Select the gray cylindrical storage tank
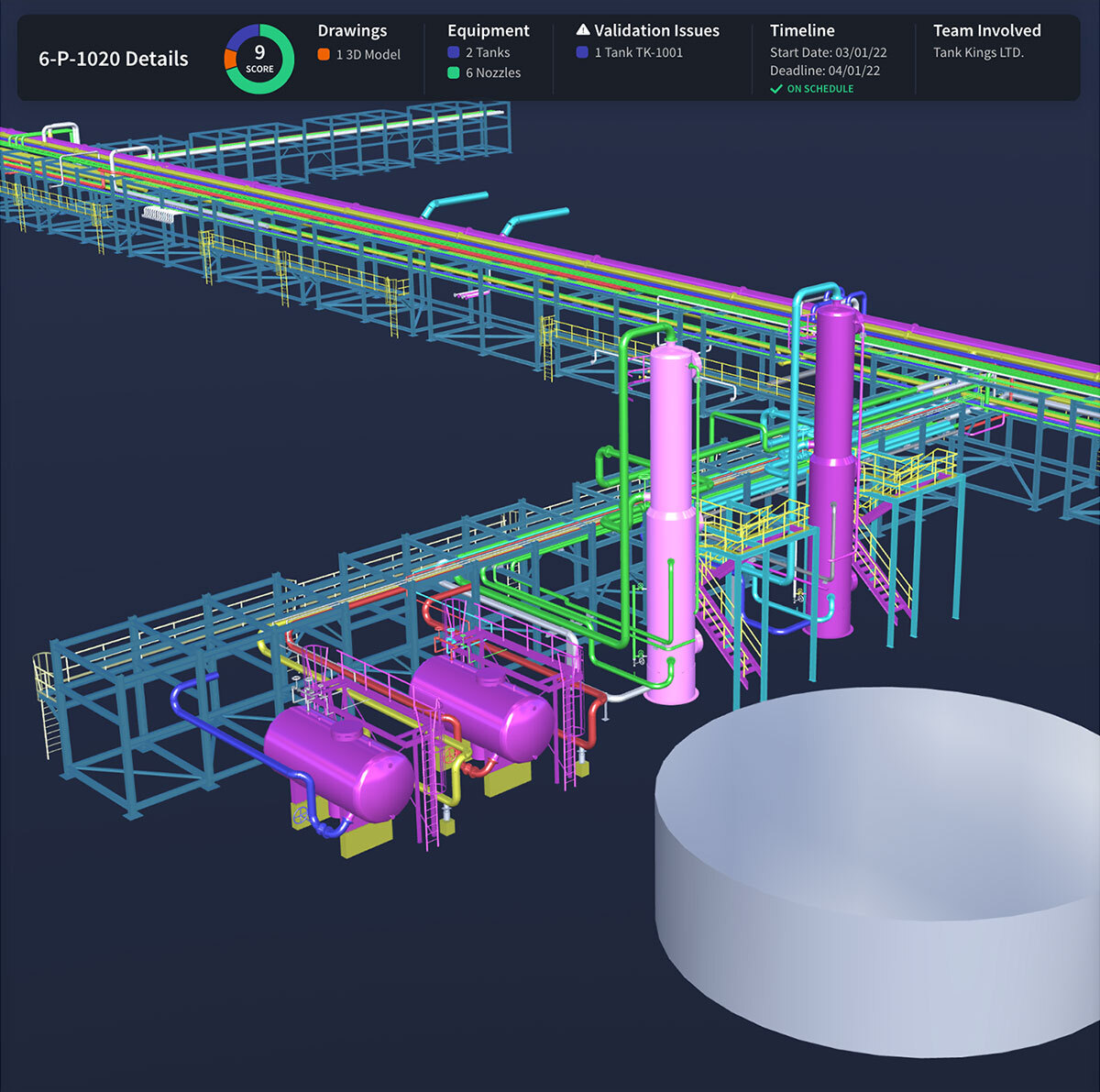This screenshot has height=1092, width=1100. pyautogui.click(x=871, y=871)
